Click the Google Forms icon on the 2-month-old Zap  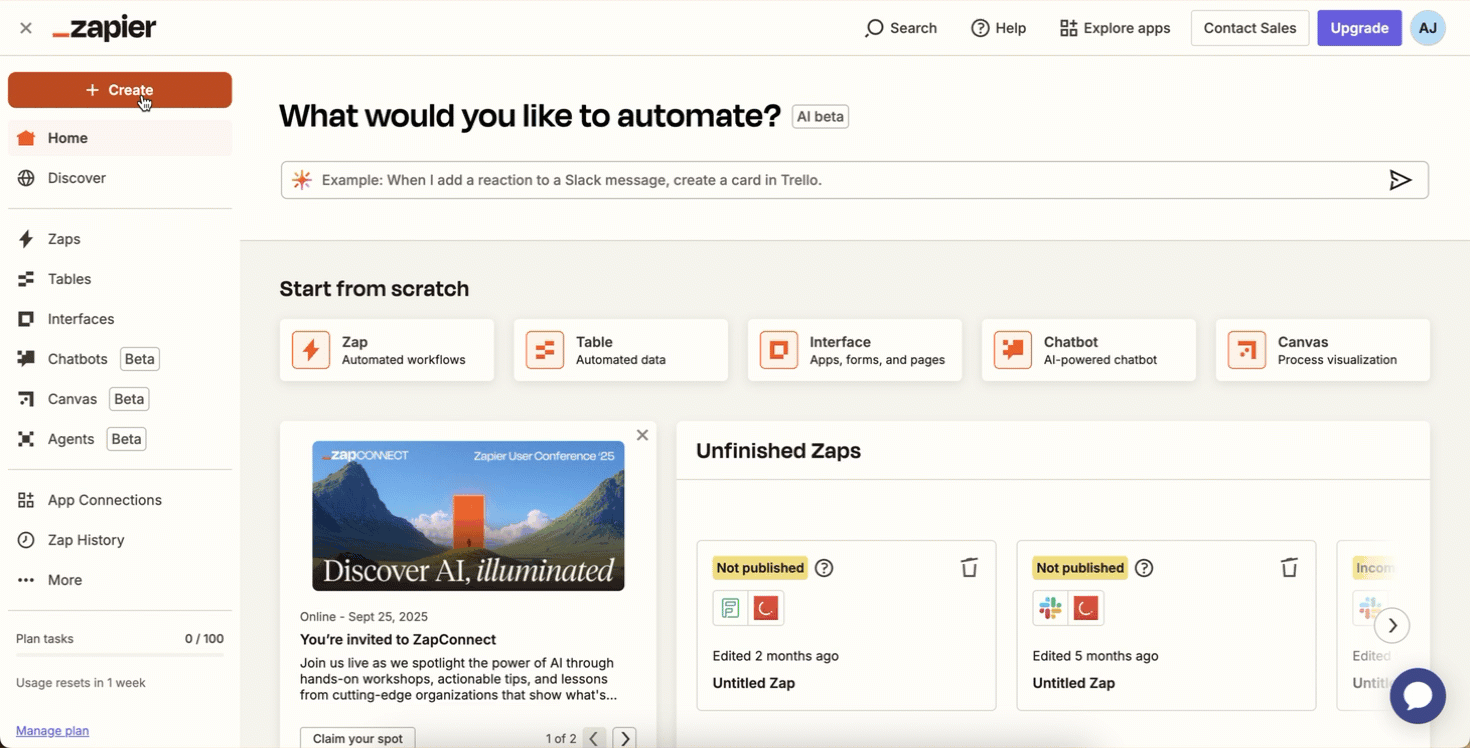click(x=730, y=608)
